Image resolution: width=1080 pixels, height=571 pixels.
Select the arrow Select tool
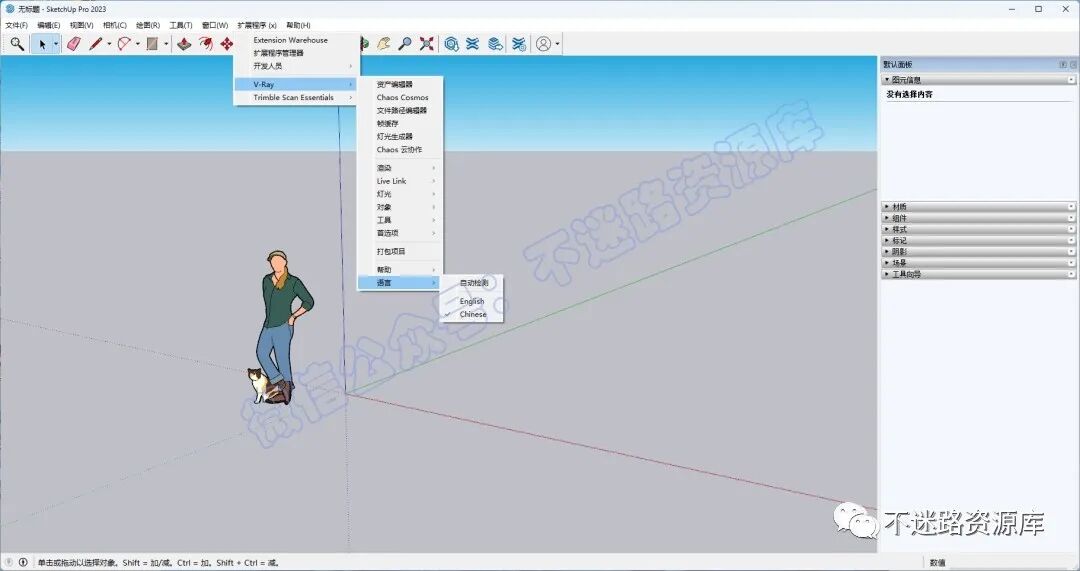pyautogui.click(x=42, y=44)
